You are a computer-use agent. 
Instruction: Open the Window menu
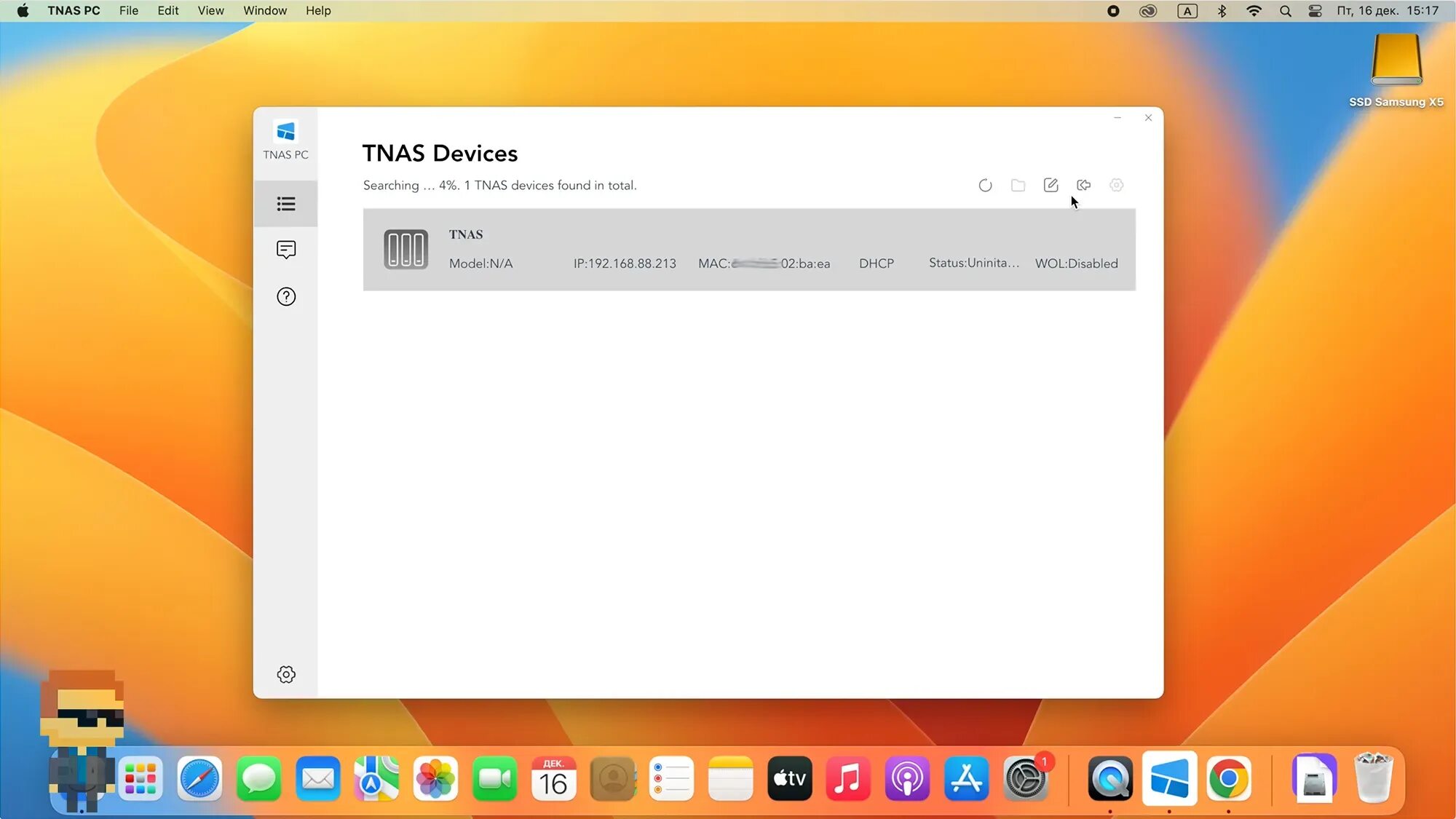(x=264, y=10)
